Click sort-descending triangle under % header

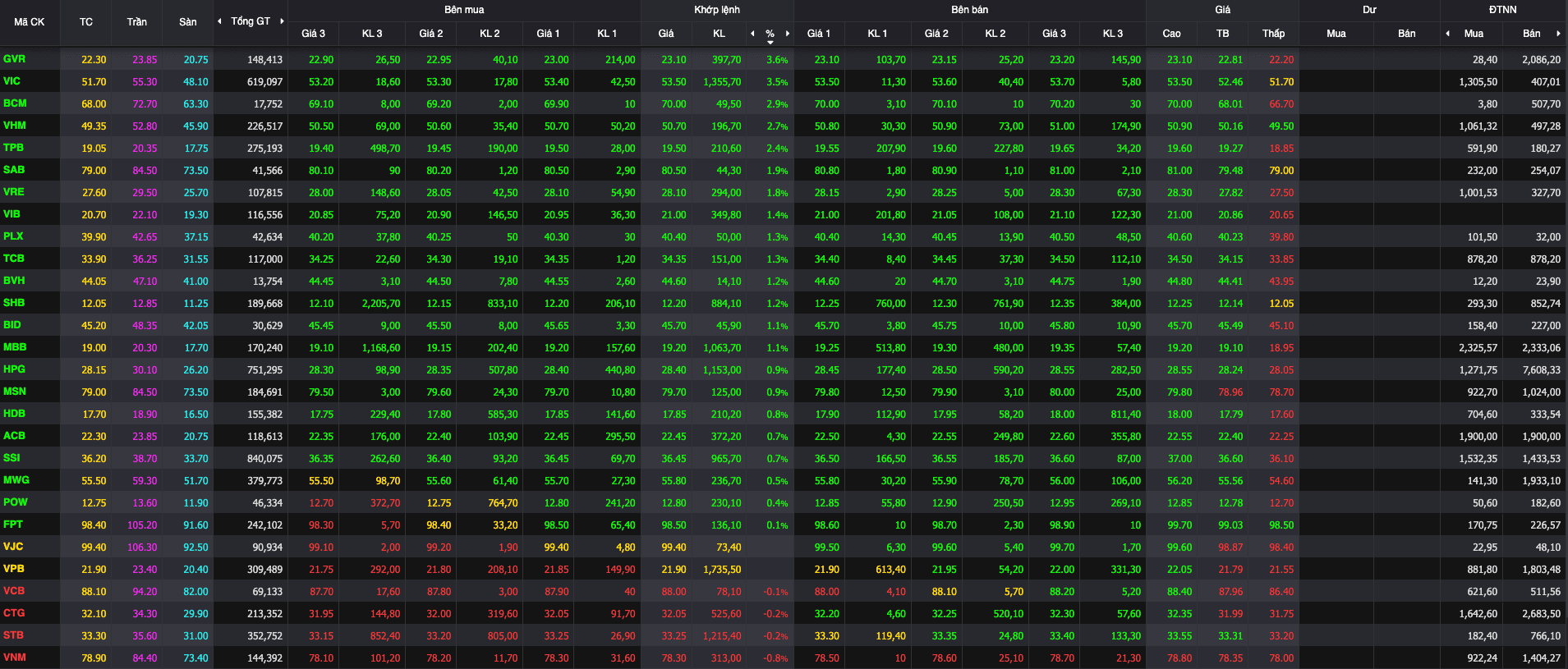click(x=770, y=43)
